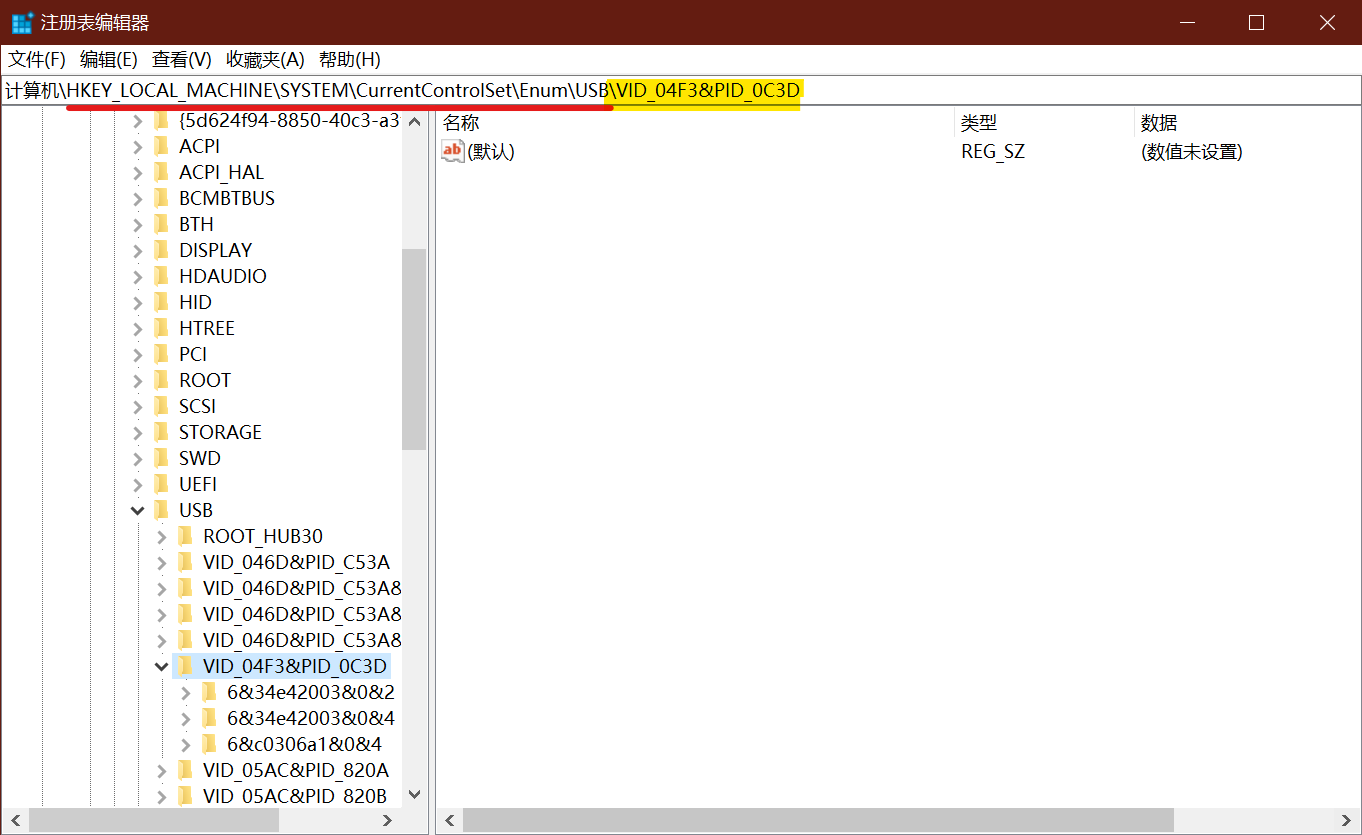
Task: Click the HDAUDIO folder icon
Action: pos(162,276)
